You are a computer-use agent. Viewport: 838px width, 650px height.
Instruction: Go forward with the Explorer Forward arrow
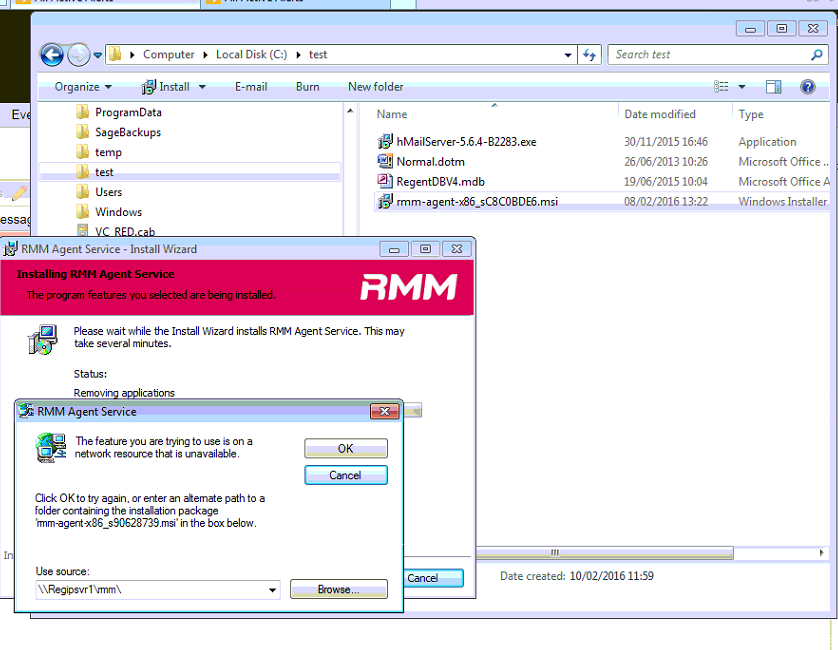pyautogui.click(x=79, y=55)
